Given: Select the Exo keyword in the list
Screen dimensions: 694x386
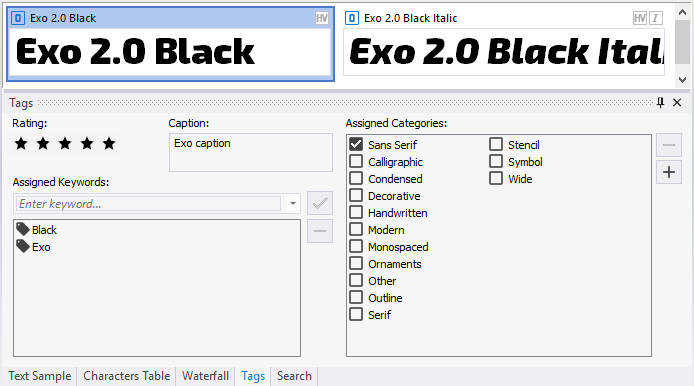Looking at the screenshot, I should coord(41,247).
